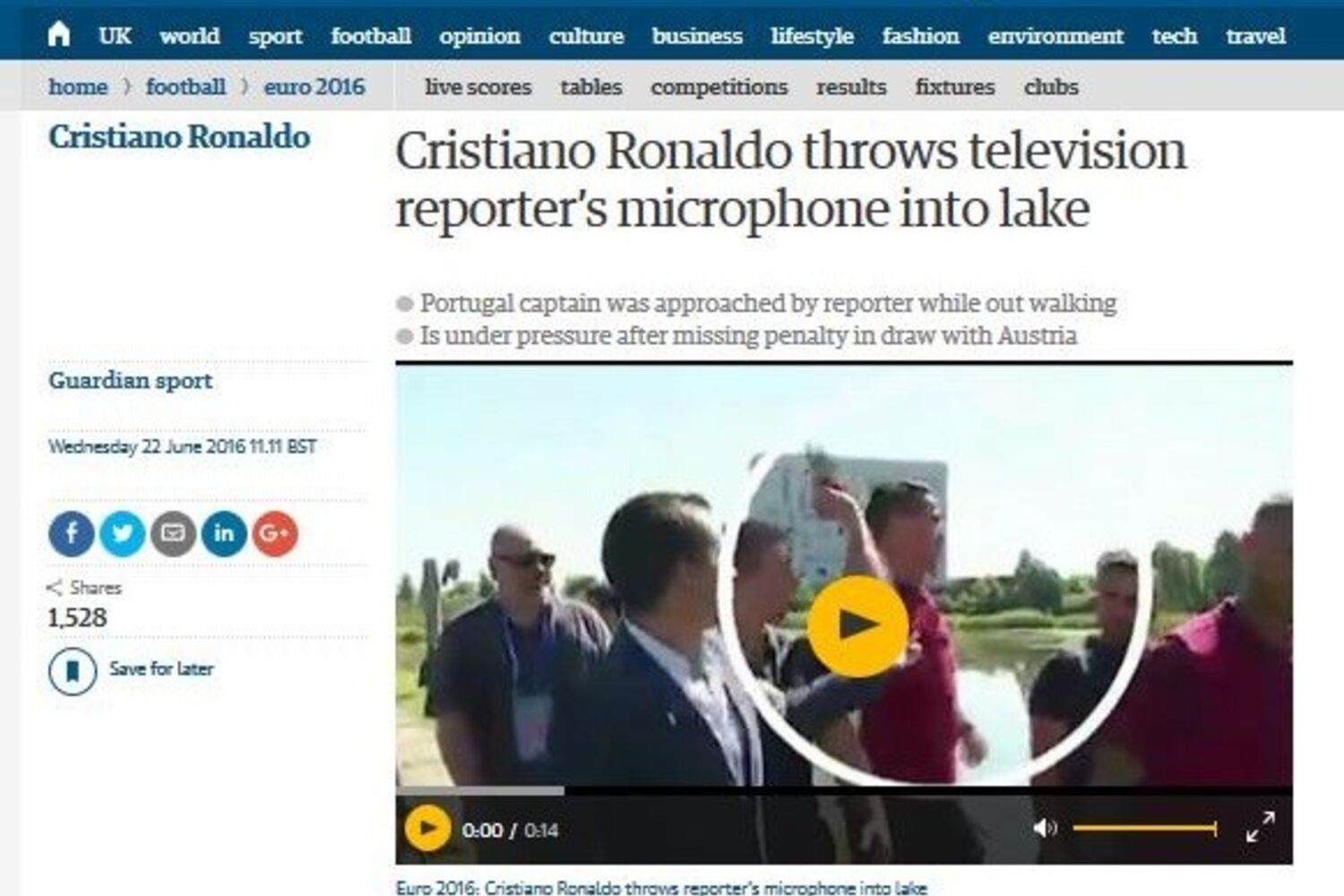Share article on LinkedIn

click(224, 534)
